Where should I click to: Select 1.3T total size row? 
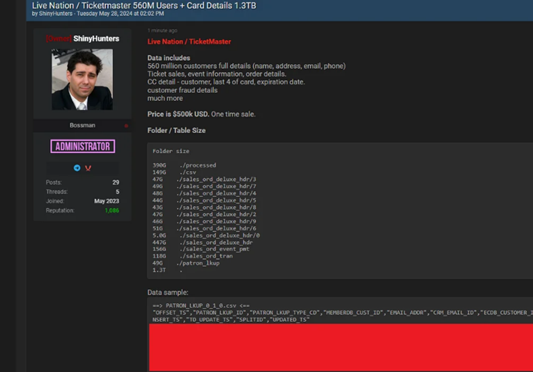pyautogui.click(x=167, y=270)
